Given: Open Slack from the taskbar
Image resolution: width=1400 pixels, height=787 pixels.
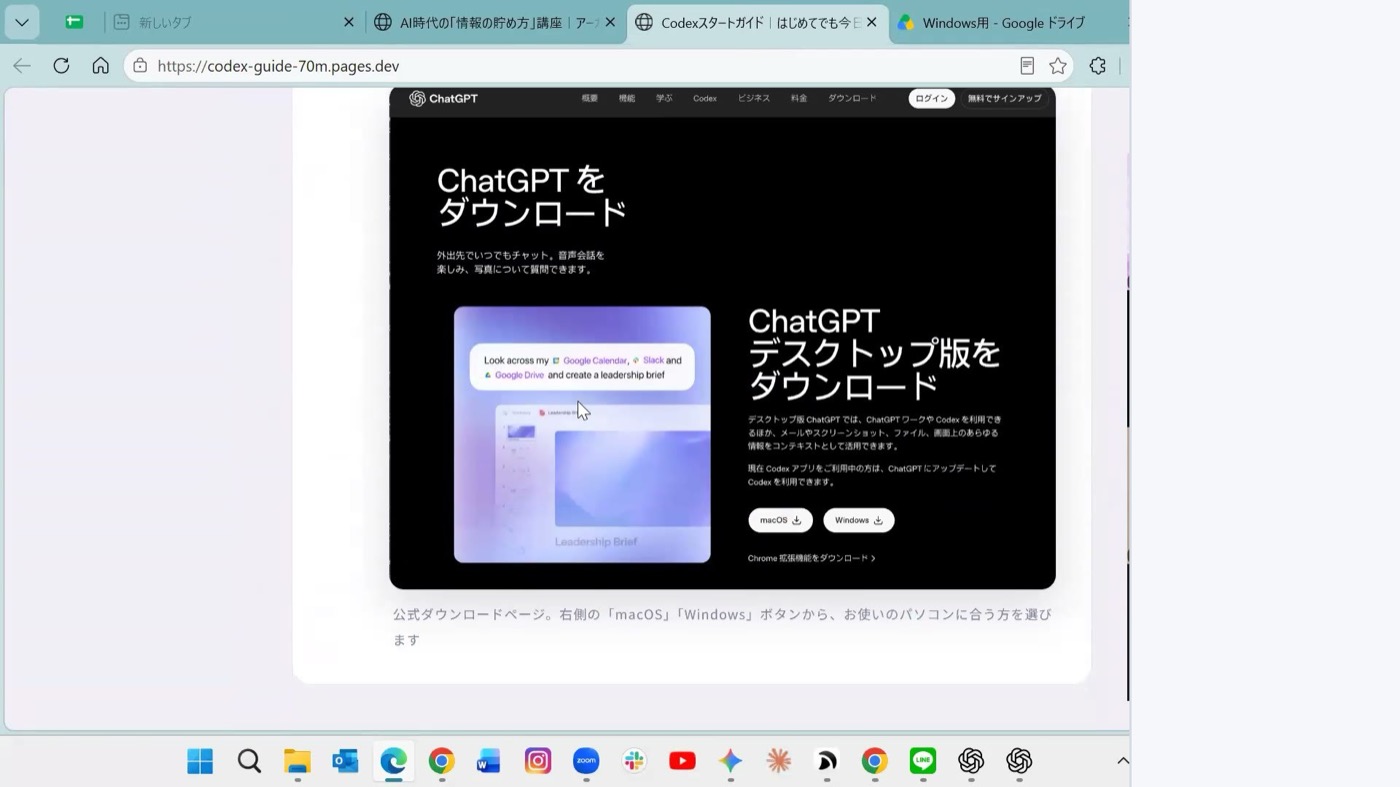Looking at the screenshot, I should click(634, 761).
